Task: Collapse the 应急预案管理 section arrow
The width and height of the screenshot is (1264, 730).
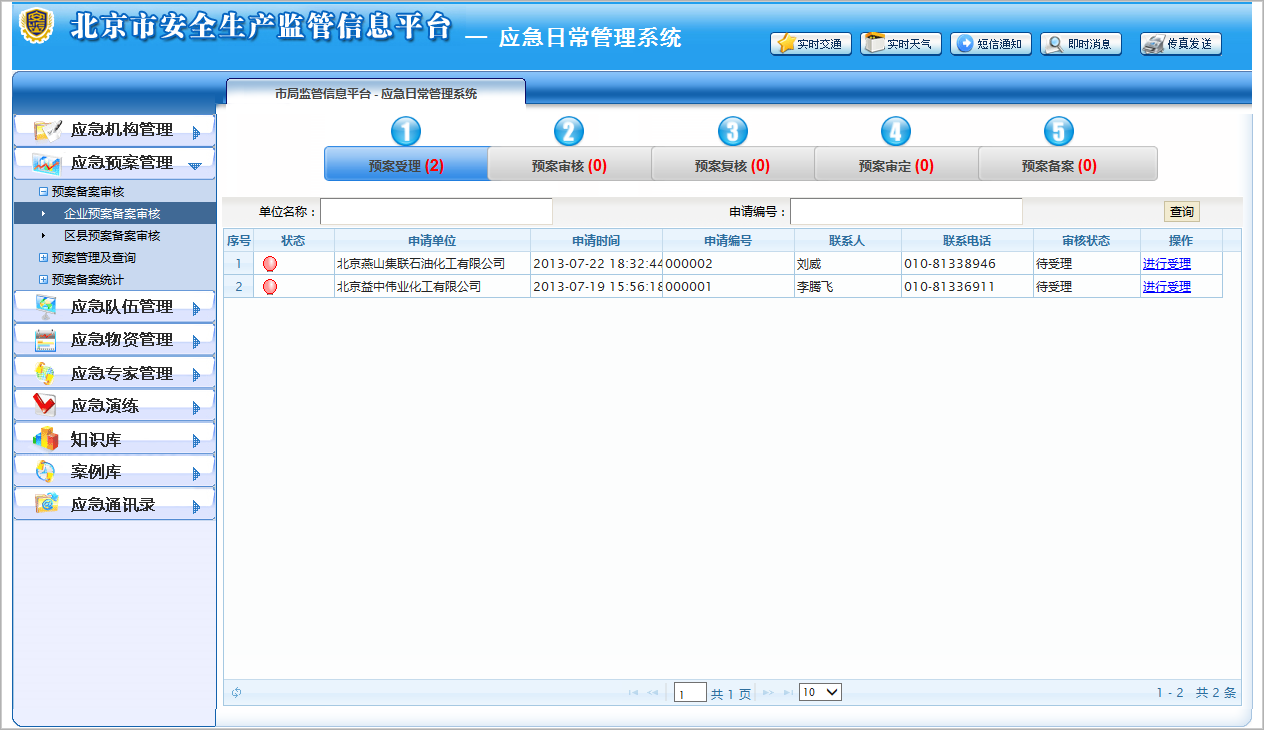Action: (195, 166)
